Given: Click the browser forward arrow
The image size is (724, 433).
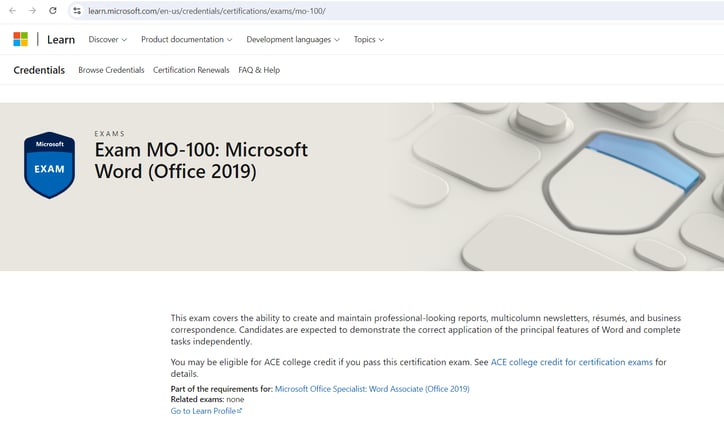Looking at the screenshot, I should coord(32,11).
